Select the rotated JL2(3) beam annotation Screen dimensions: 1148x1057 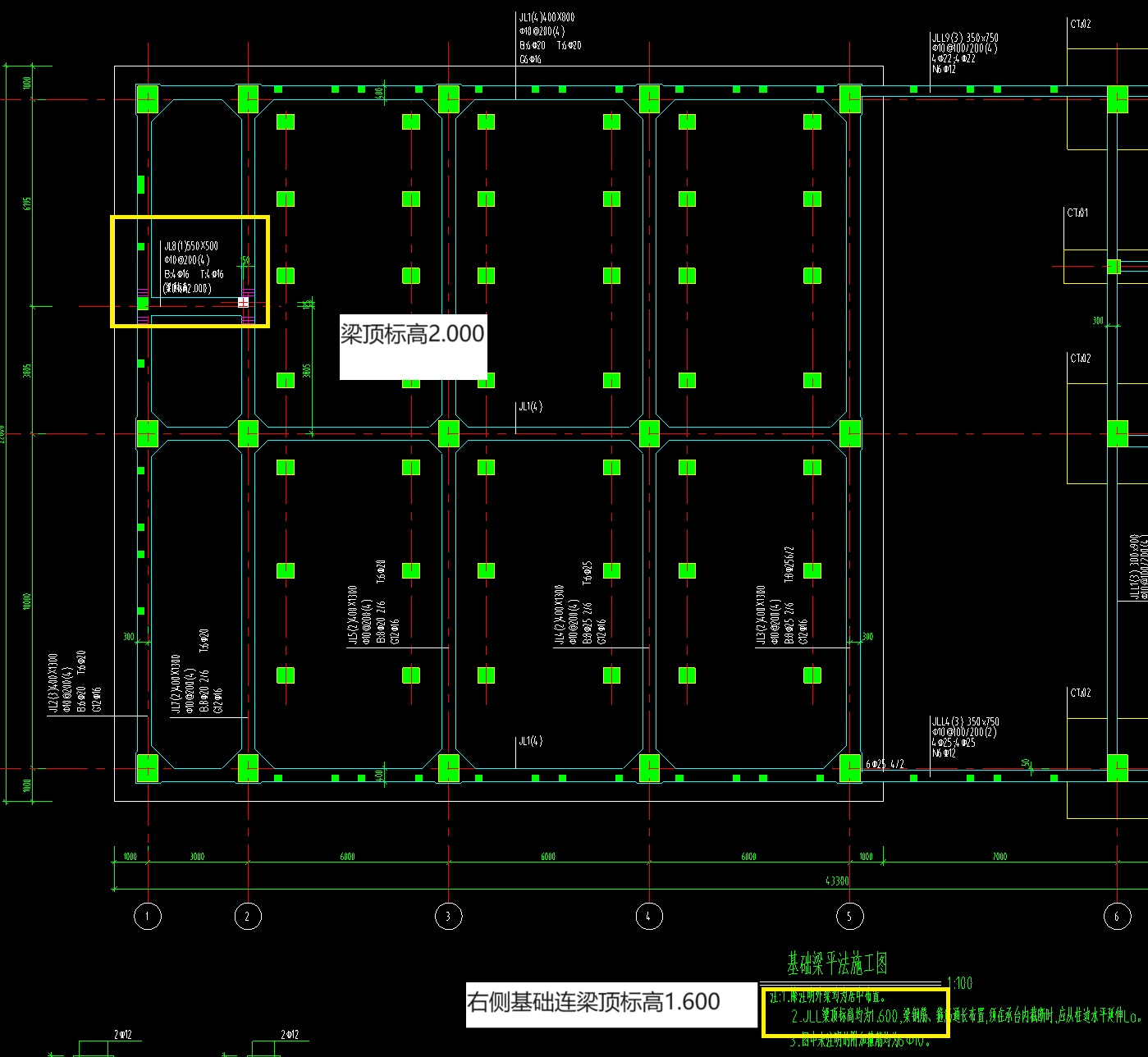pyautogui.click(x=53, y=684)
